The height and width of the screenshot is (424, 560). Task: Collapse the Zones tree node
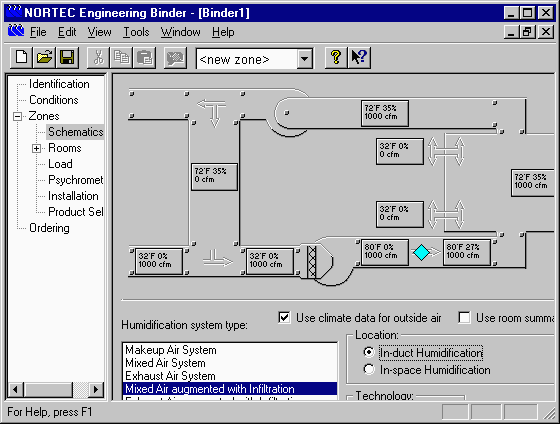[x=17, y=116]
